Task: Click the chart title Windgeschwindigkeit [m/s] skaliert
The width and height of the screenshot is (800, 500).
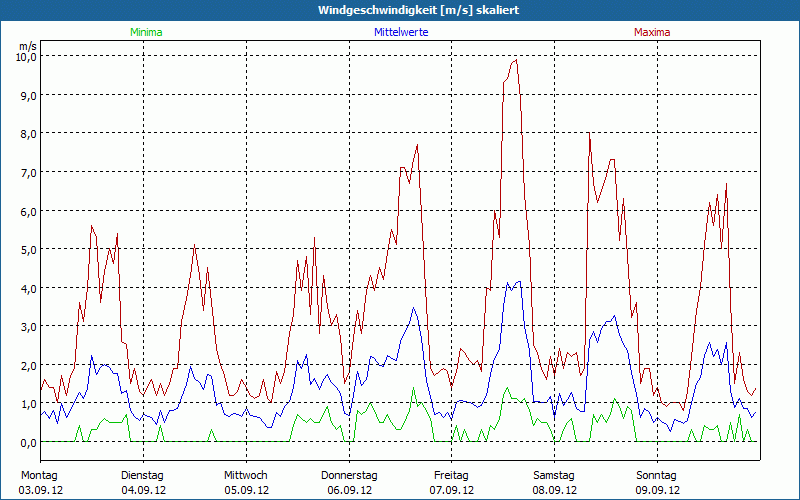Action: click(418, 10)
